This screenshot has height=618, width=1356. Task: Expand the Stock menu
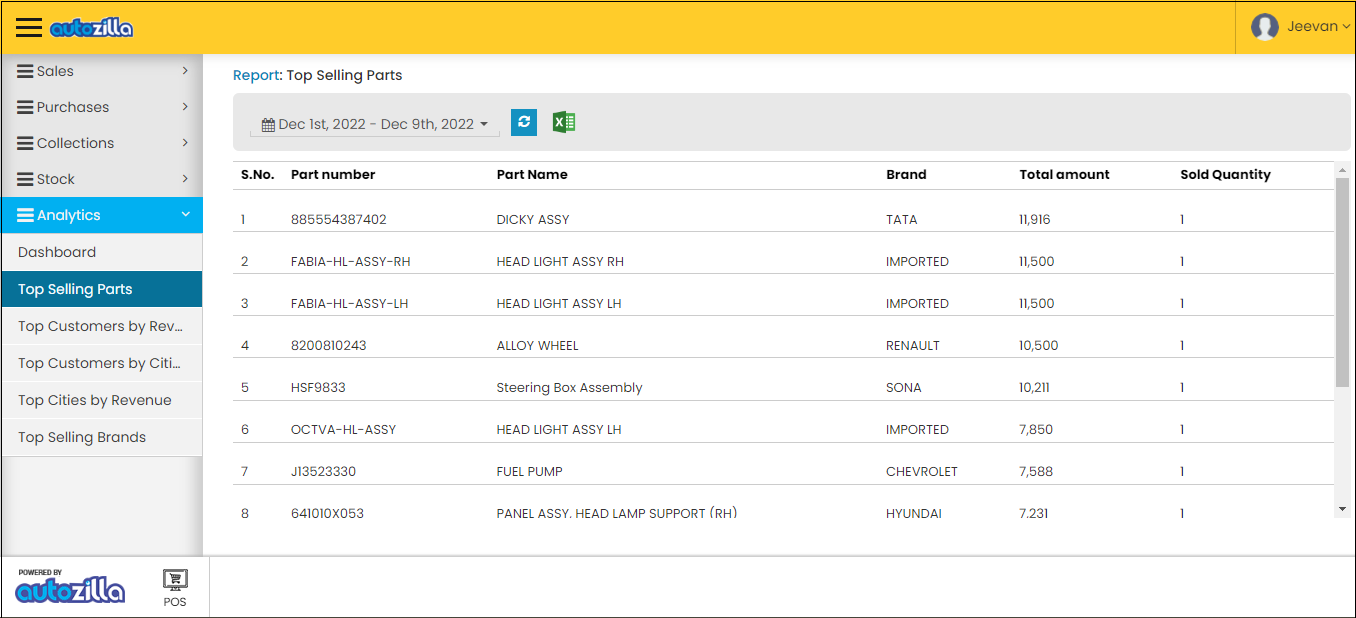pos(102,179)
